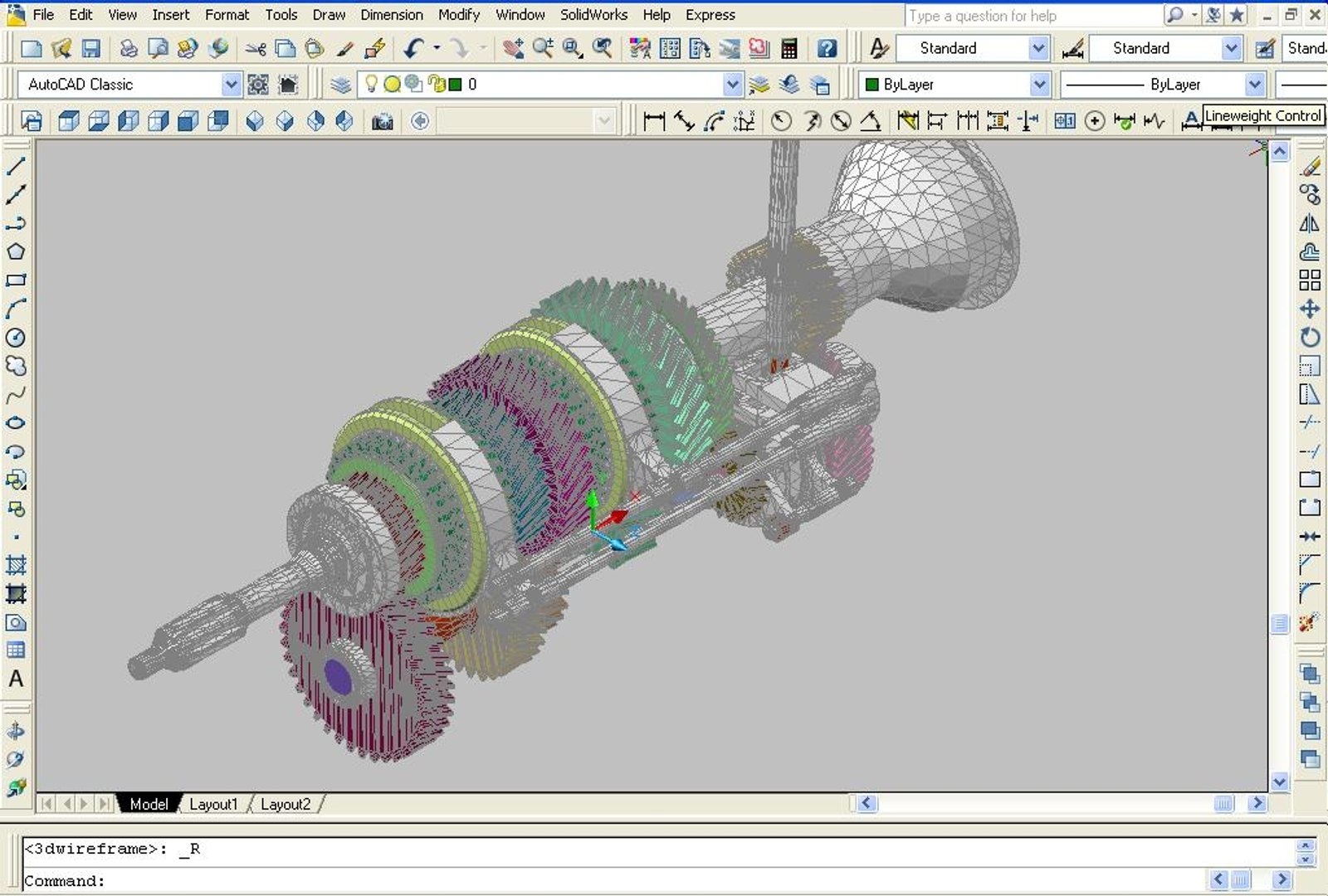1328x896 pixels.
Task: Open the AutoCAD Classic workspace dropdown
Action: click(x=231, y=84)
